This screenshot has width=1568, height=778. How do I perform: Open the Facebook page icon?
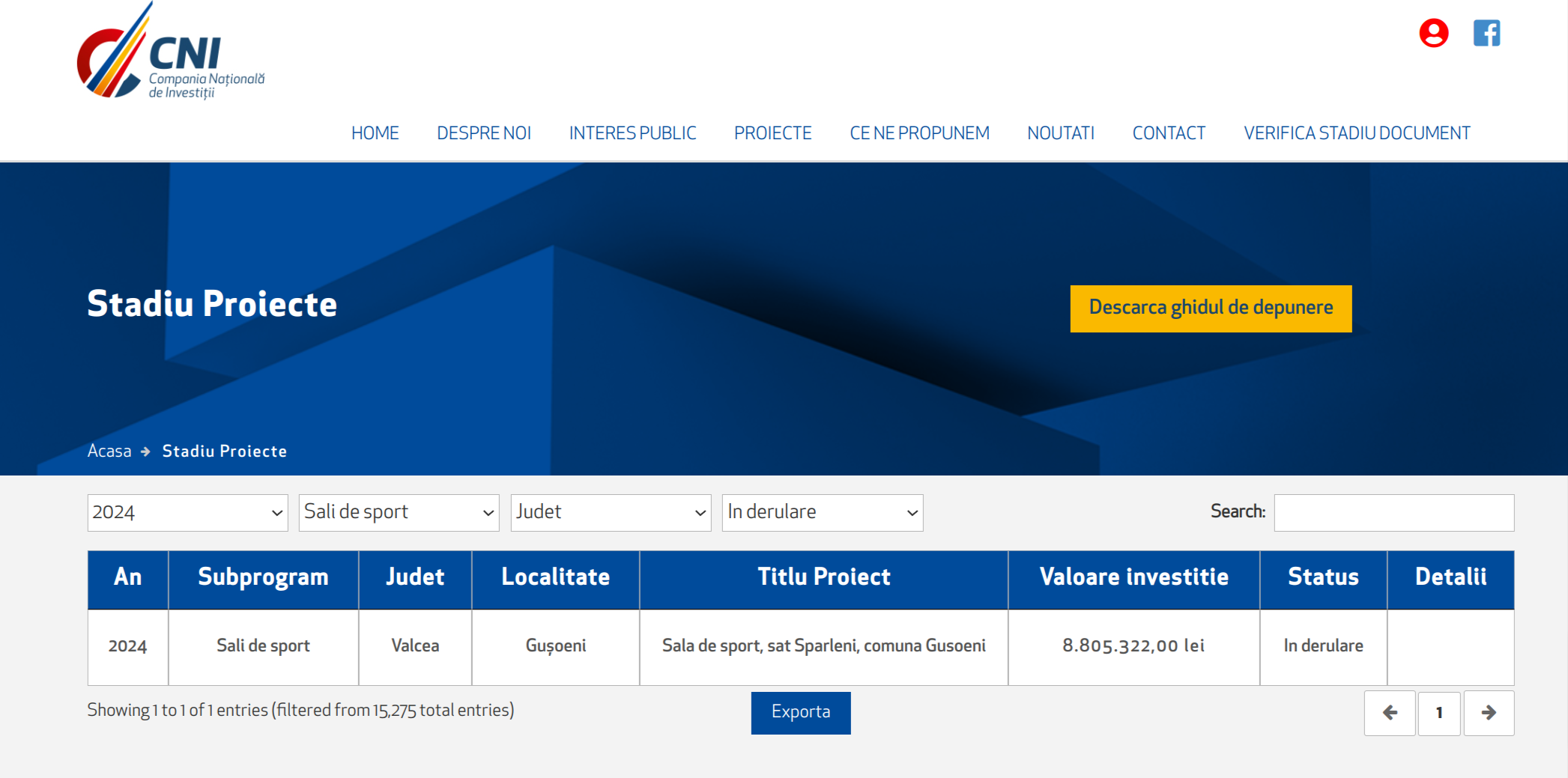[x=1486, y=34]
